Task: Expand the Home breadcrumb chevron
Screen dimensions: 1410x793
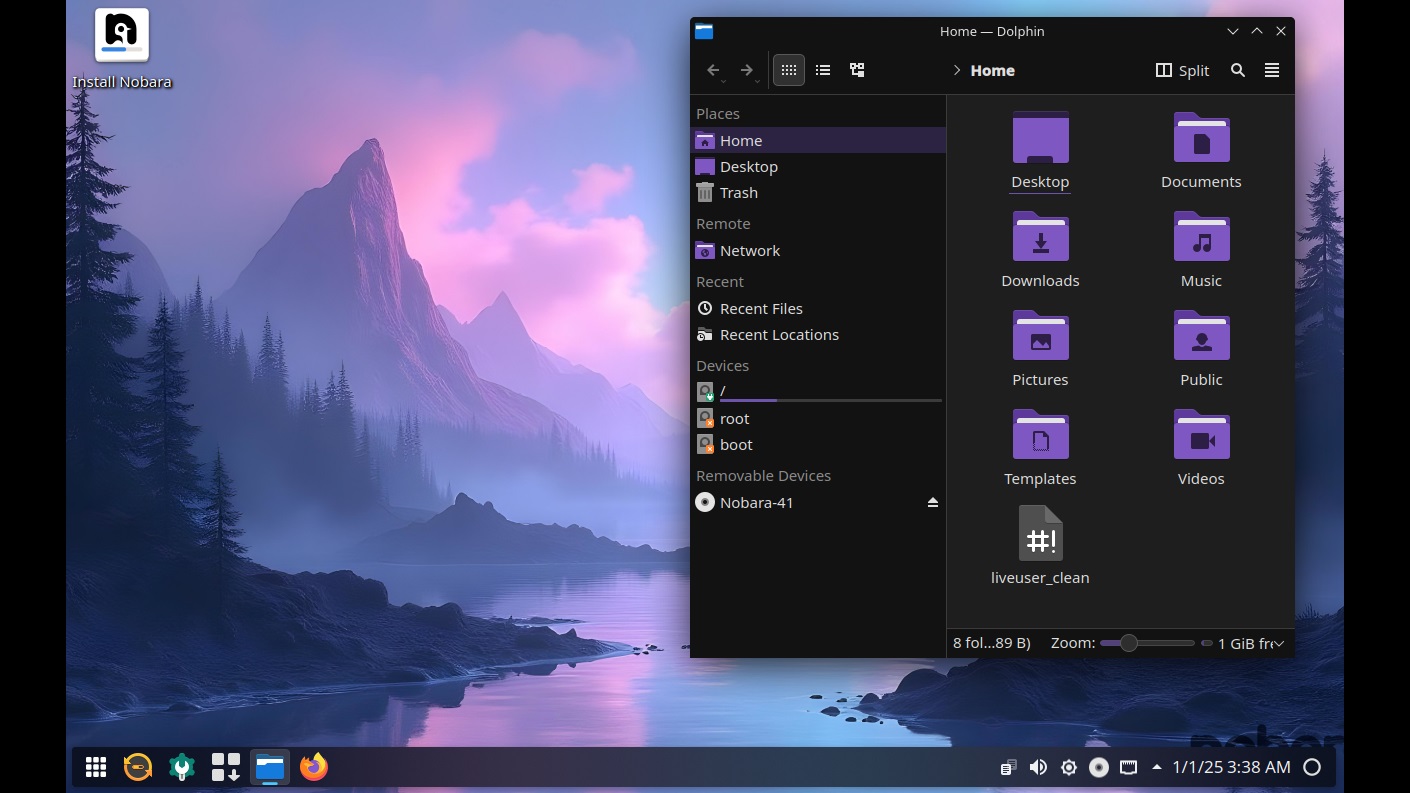Action: coord(957,70)
